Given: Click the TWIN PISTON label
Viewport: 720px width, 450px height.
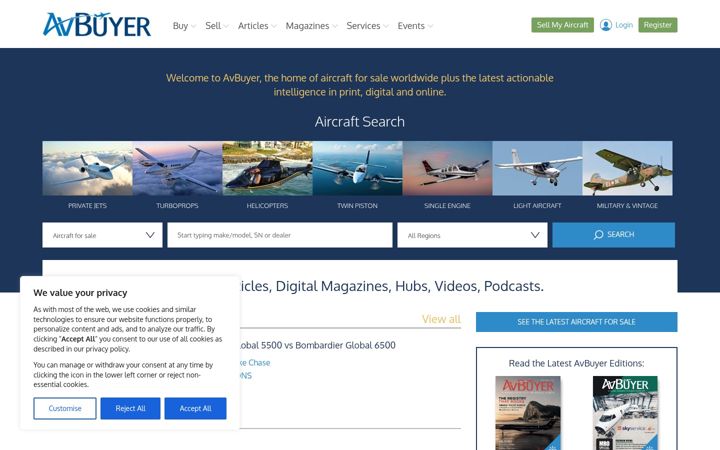Looking at the screenshot, I should tap(357, 206).
